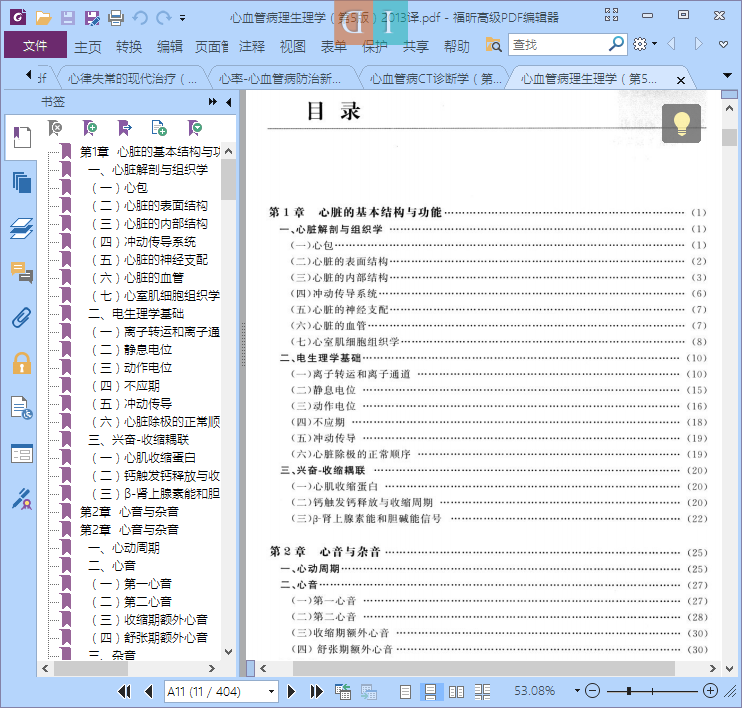Toggle continuous facing view mode
The height and width of the screenshot is (708, 742).
[482, 691]
